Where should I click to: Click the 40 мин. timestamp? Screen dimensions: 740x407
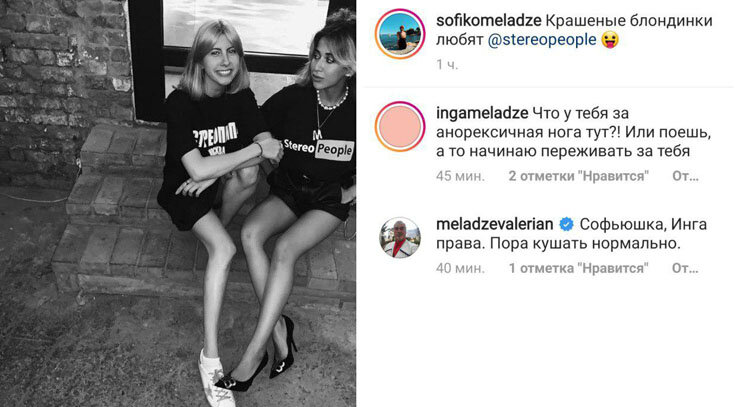(x=460, y=268)
